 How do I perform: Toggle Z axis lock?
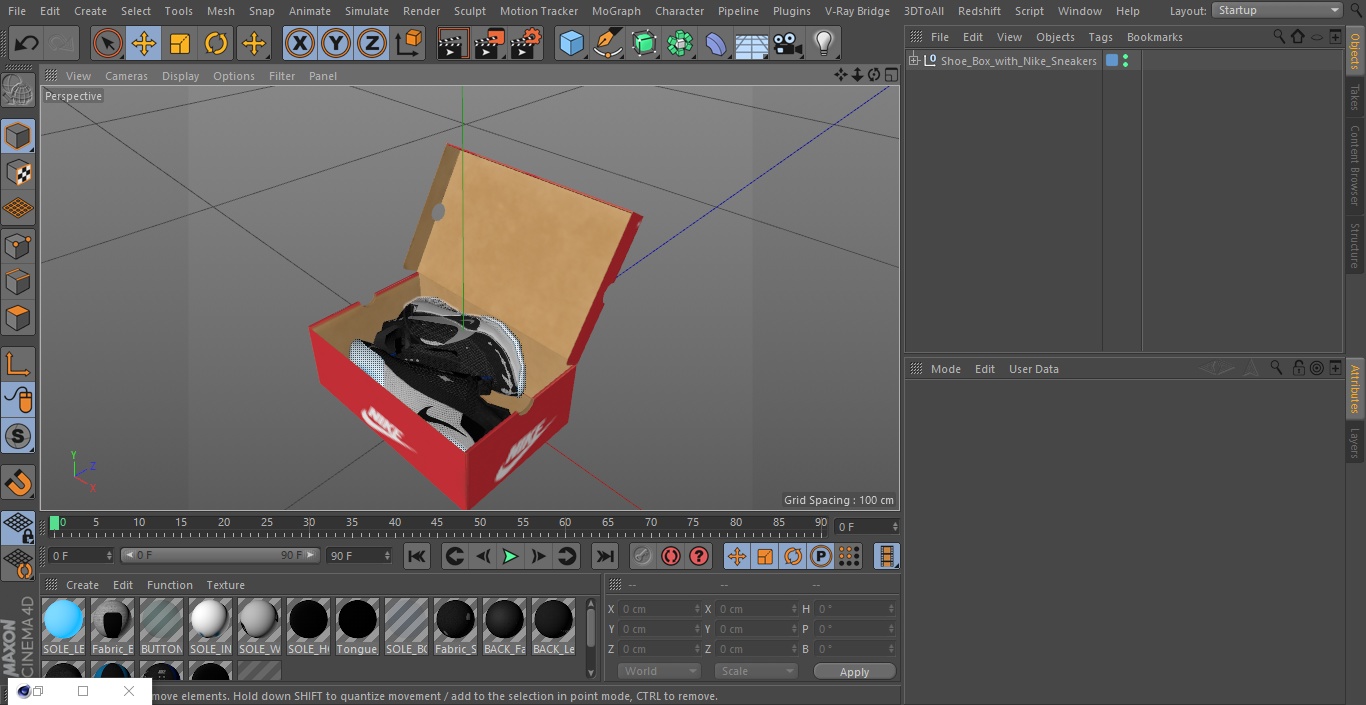pos(372,43)
